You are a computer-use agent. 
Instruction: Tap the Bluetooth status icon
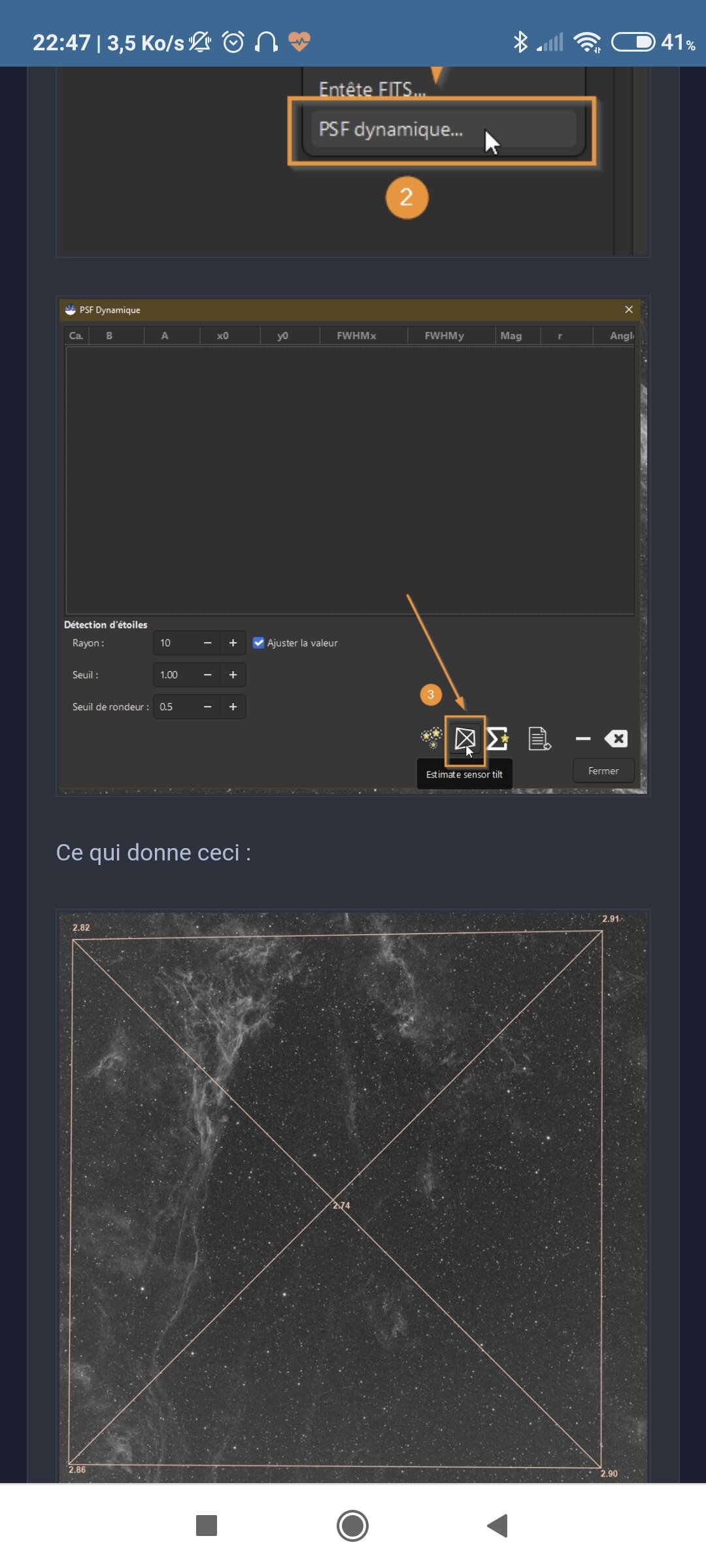[x=520, y=42]
